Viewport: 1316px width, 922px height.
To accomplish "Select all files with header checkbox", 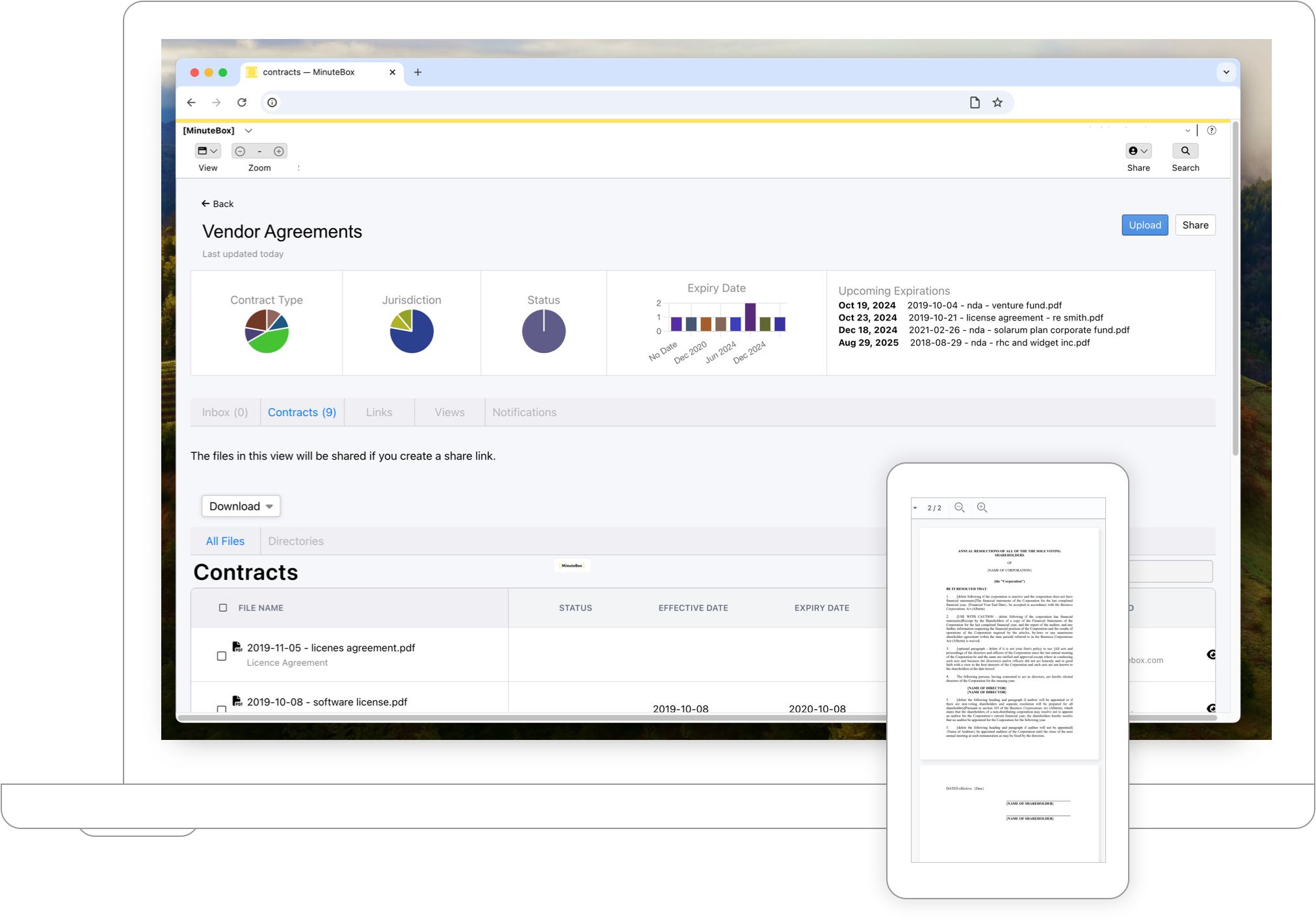I will click(x=223, y=608).
